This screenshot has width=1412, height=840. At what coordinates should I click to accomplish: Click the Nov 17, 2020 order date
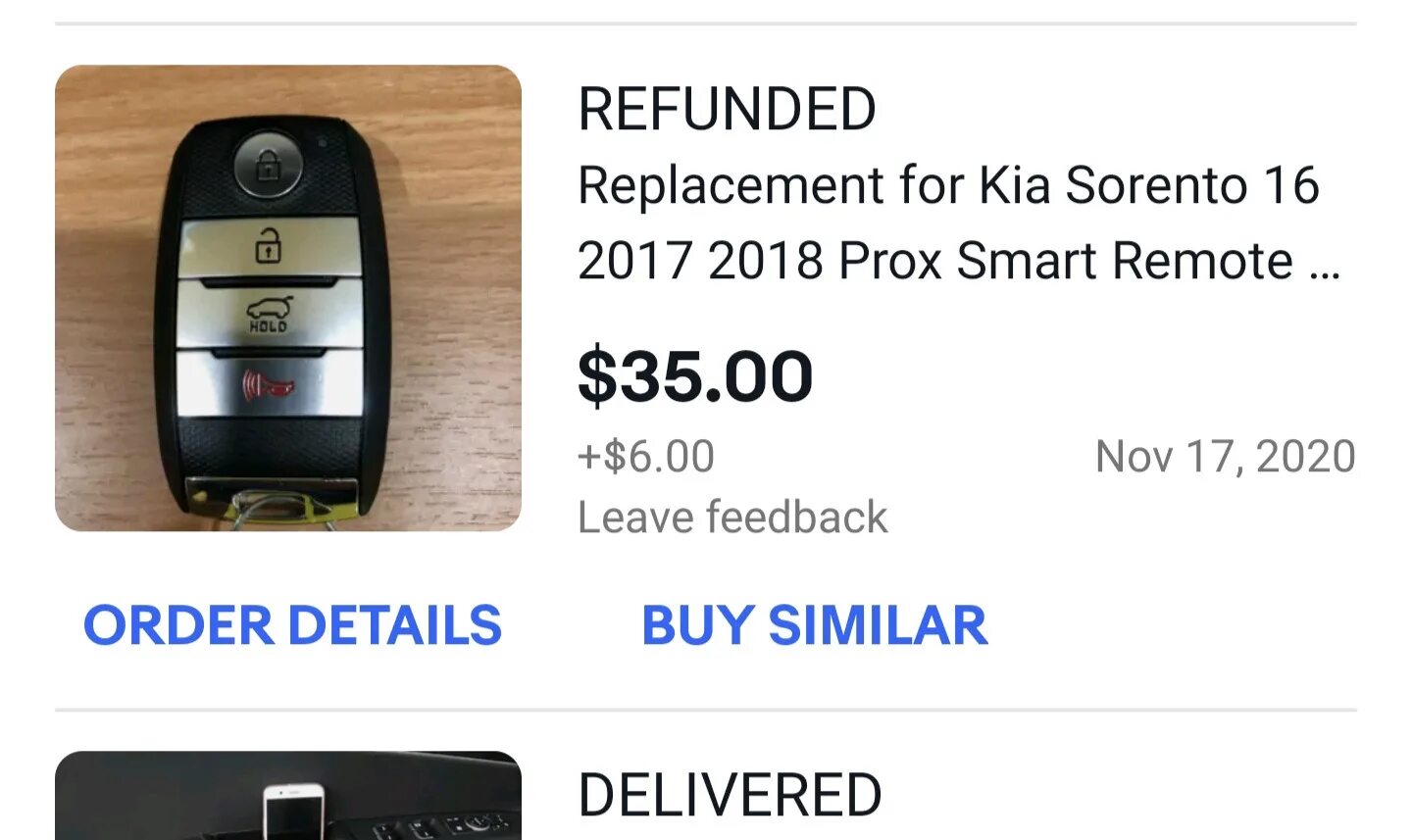coord(1226,457)
